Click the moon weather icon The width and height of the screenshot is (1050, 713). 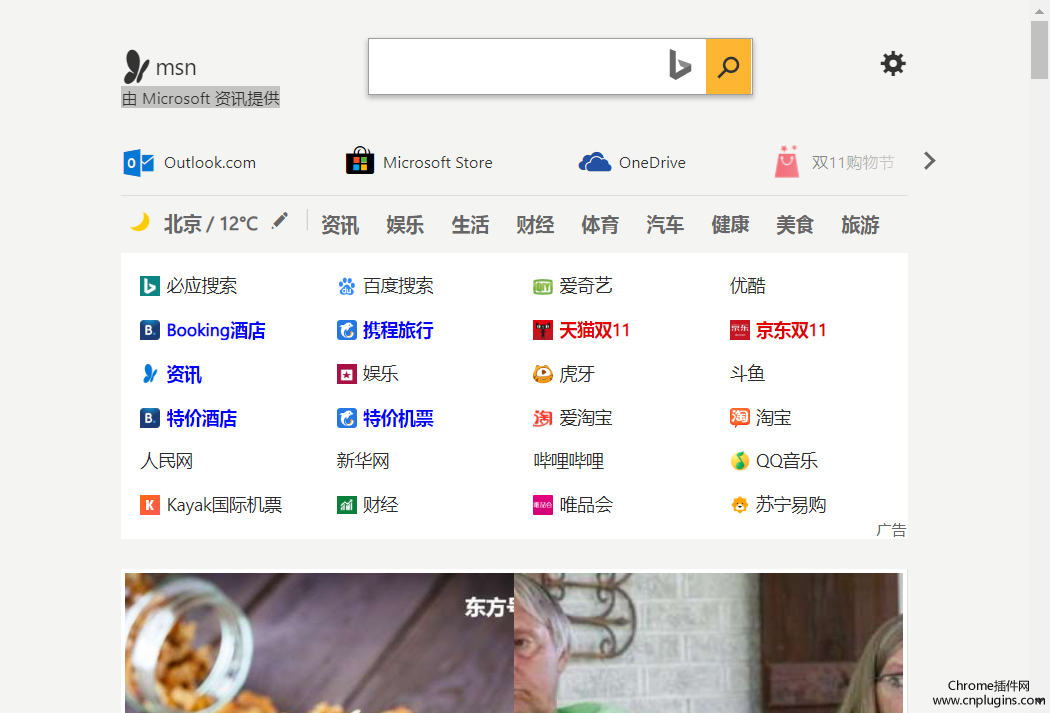click(139, 222)
